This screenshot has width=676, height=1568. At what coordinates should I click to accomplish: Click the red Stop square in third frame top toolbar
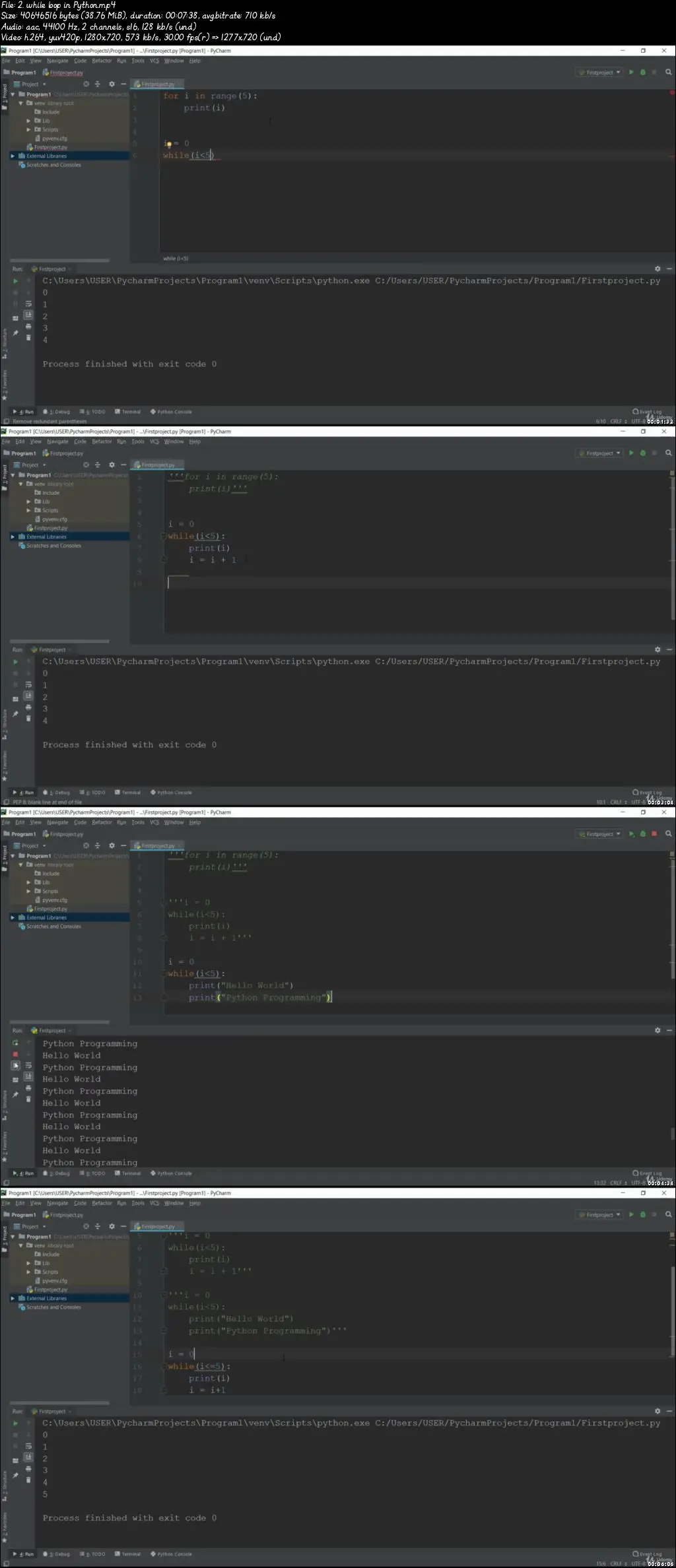(654, 834)
